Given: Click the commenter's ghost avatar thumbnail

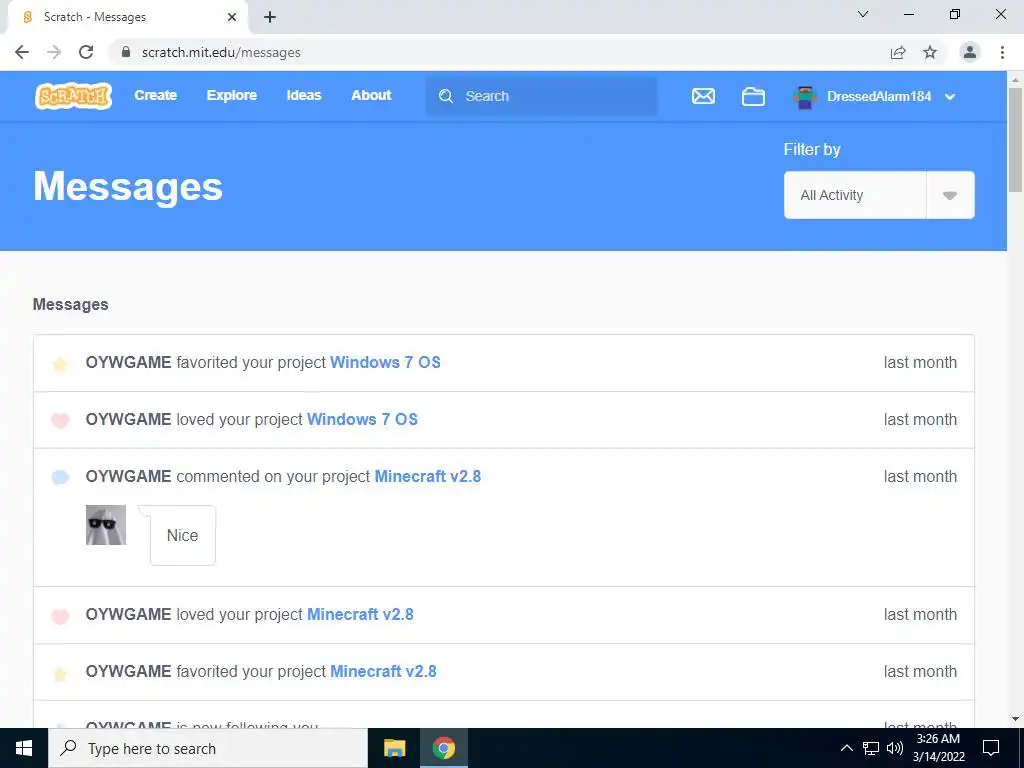Looking at the screenshot, I should tap(106, 525).
